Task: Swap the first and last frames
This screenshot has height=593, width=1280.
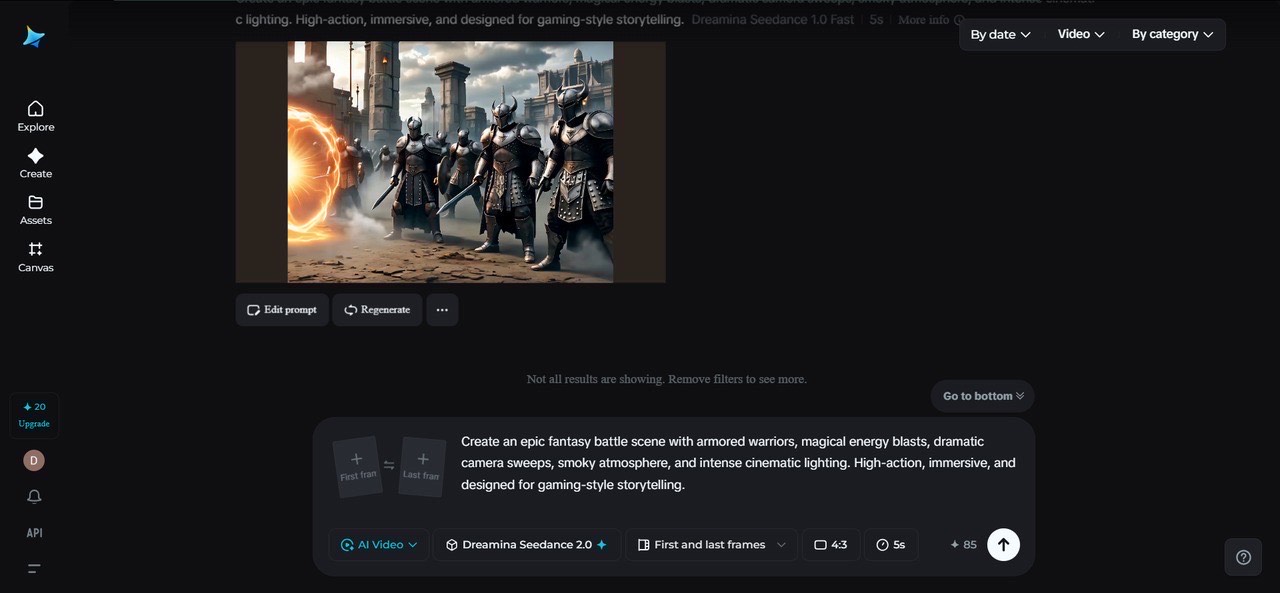Action: click(389, 465)
